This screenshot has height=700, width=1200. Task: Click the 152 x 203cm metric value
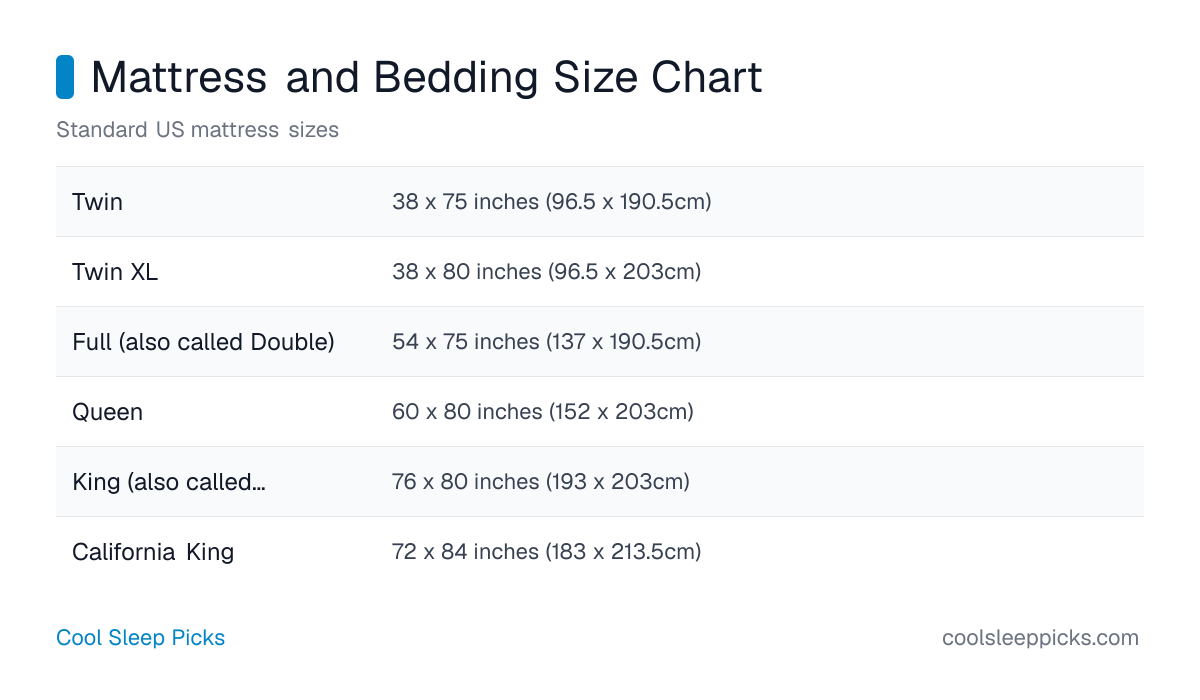pos(621,412)
